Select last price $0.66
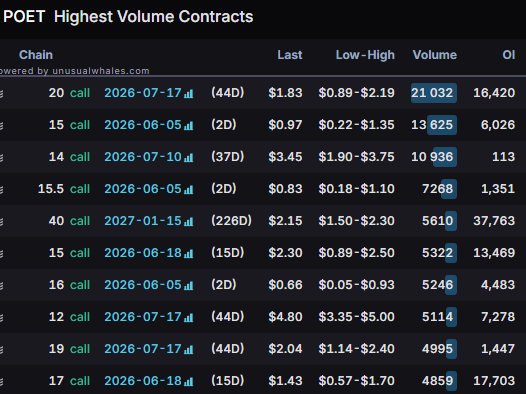526x394 pixels. click(x=285, y=285)
